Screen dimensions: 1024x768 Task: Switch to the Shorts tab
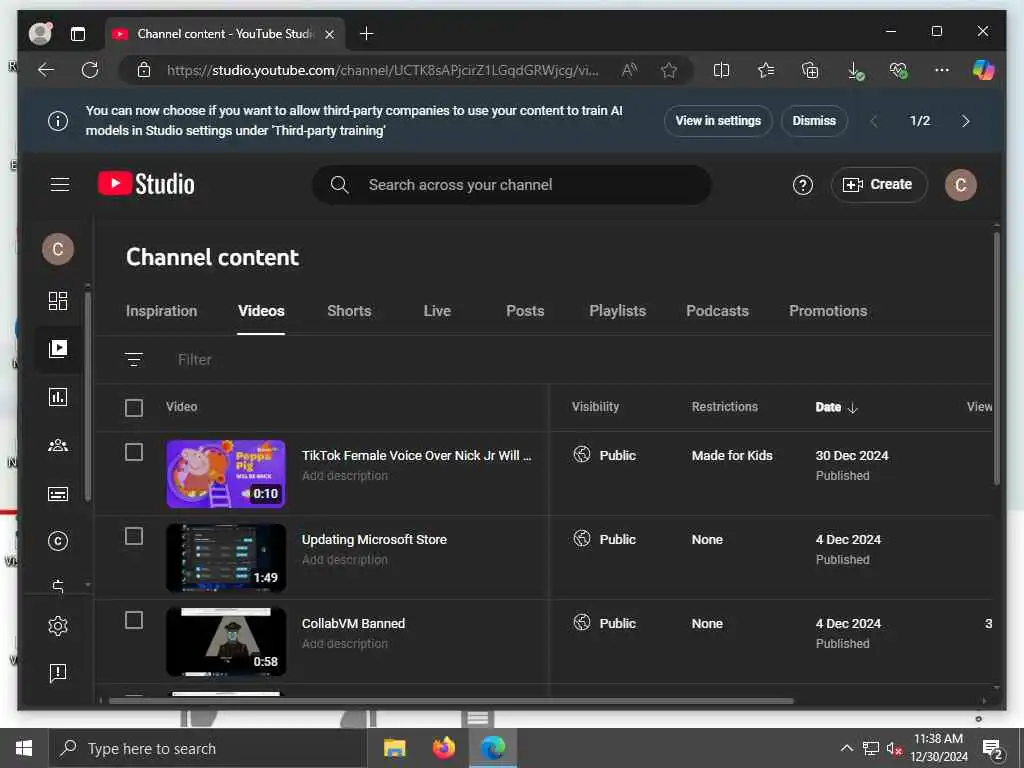click(x=349, y=311)
